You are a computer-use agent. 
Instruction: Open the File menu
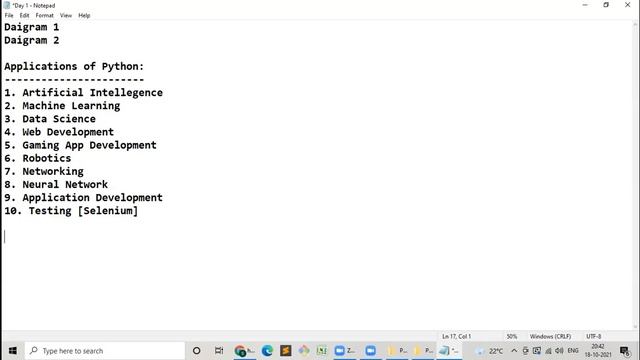9,16
